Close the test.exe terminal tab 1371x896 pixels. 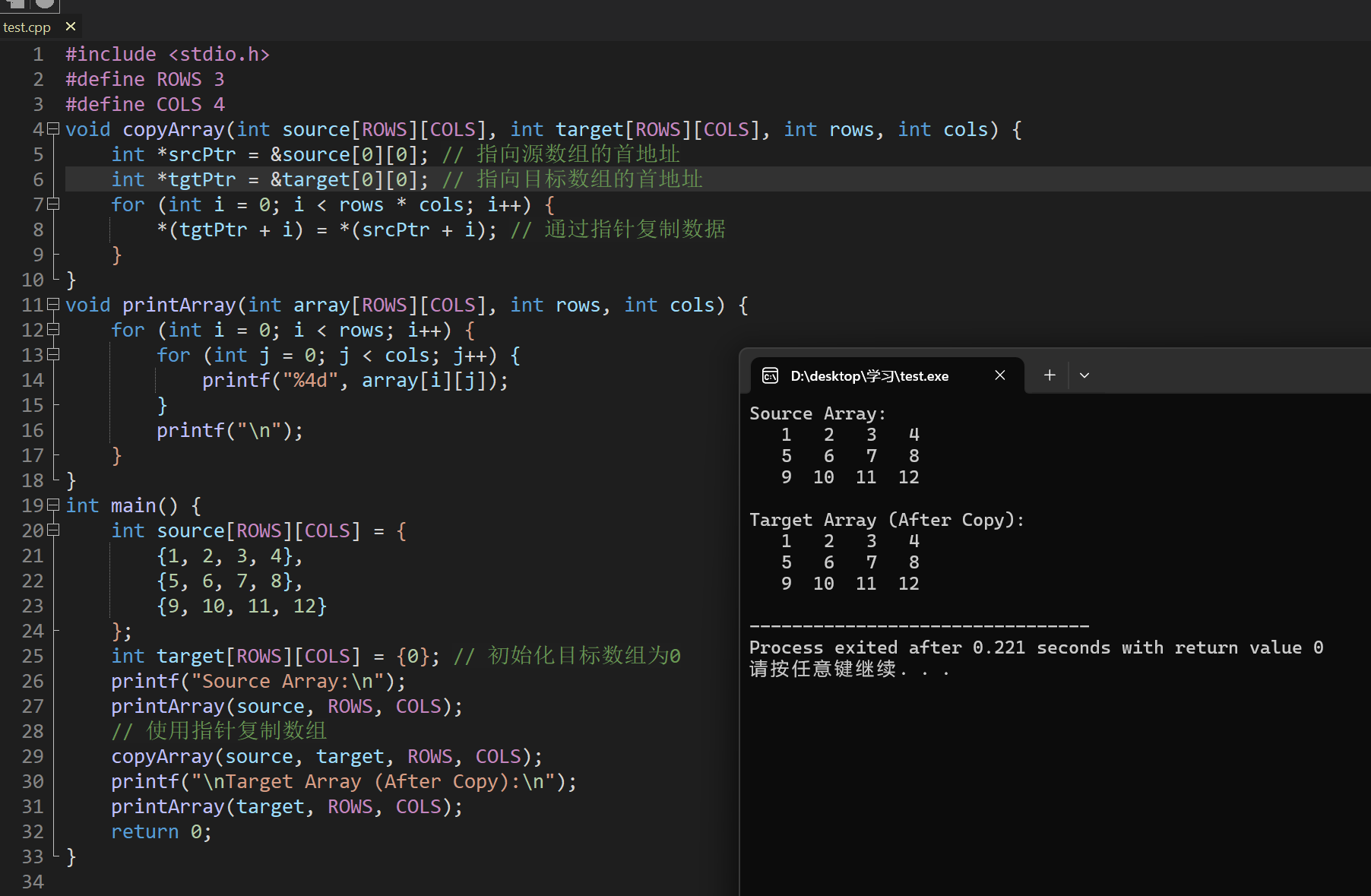(1000, 375)
